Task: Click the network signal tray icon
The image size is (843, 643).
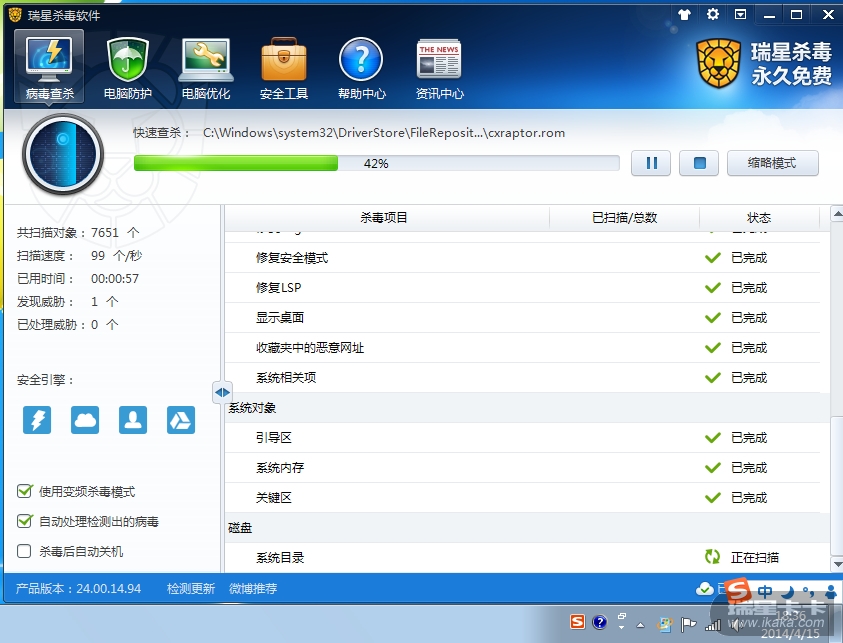Action: pyautogui.click(x=713, y=624)
